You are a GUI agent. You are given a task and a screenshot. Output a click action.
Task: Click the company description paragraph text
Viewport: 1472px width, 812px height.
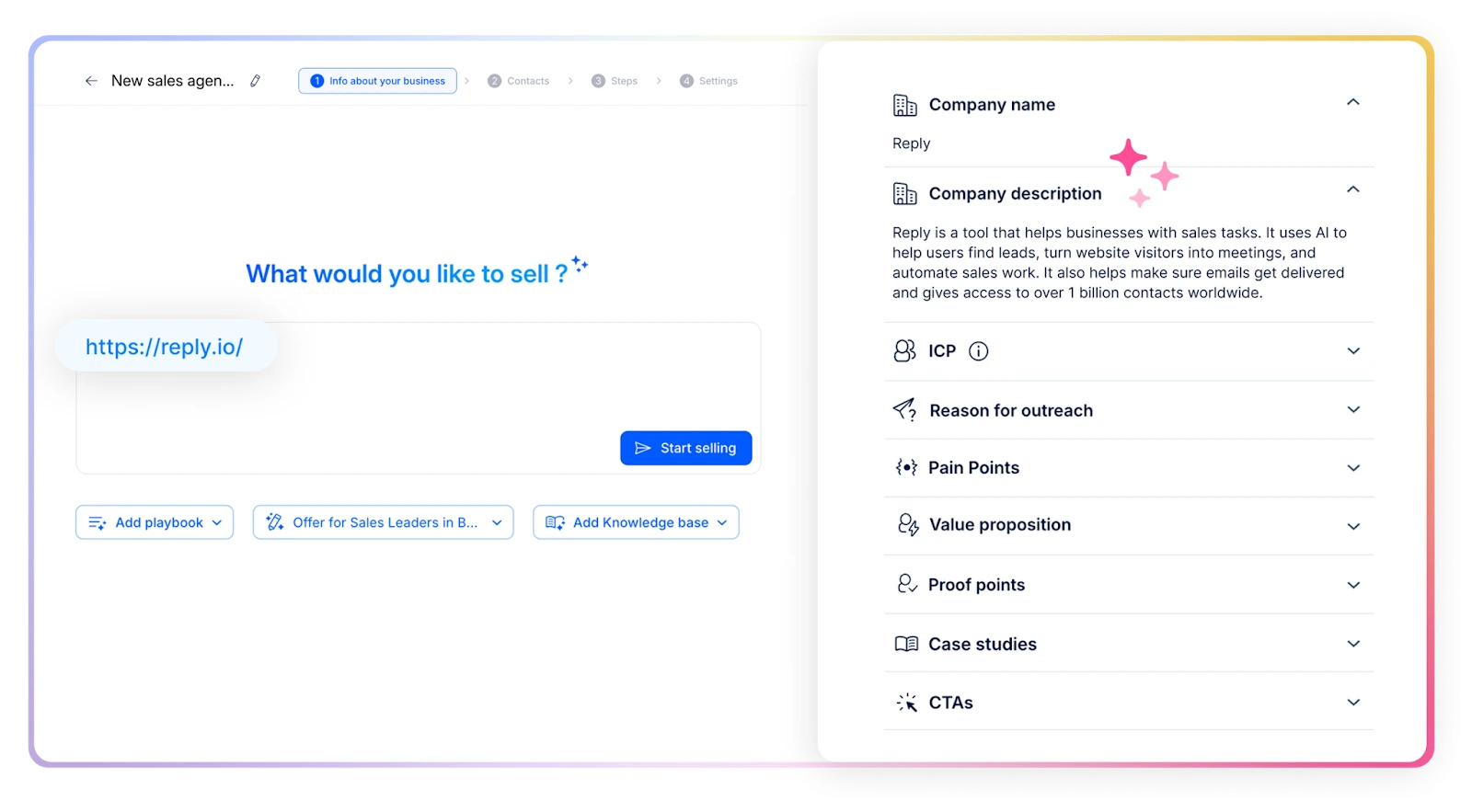(x=1120, y=263)
